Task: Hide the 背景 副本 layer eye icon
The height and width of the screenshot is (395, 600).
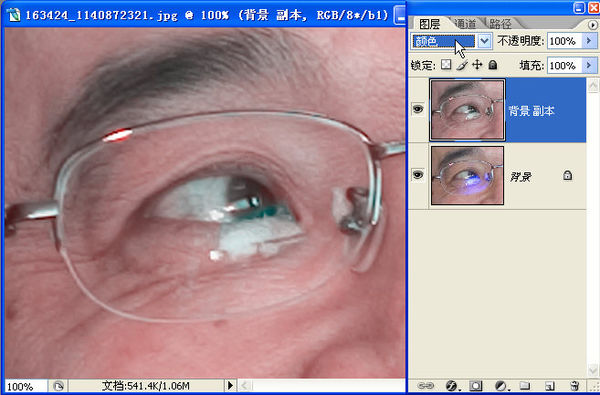Action: point(418,109)
